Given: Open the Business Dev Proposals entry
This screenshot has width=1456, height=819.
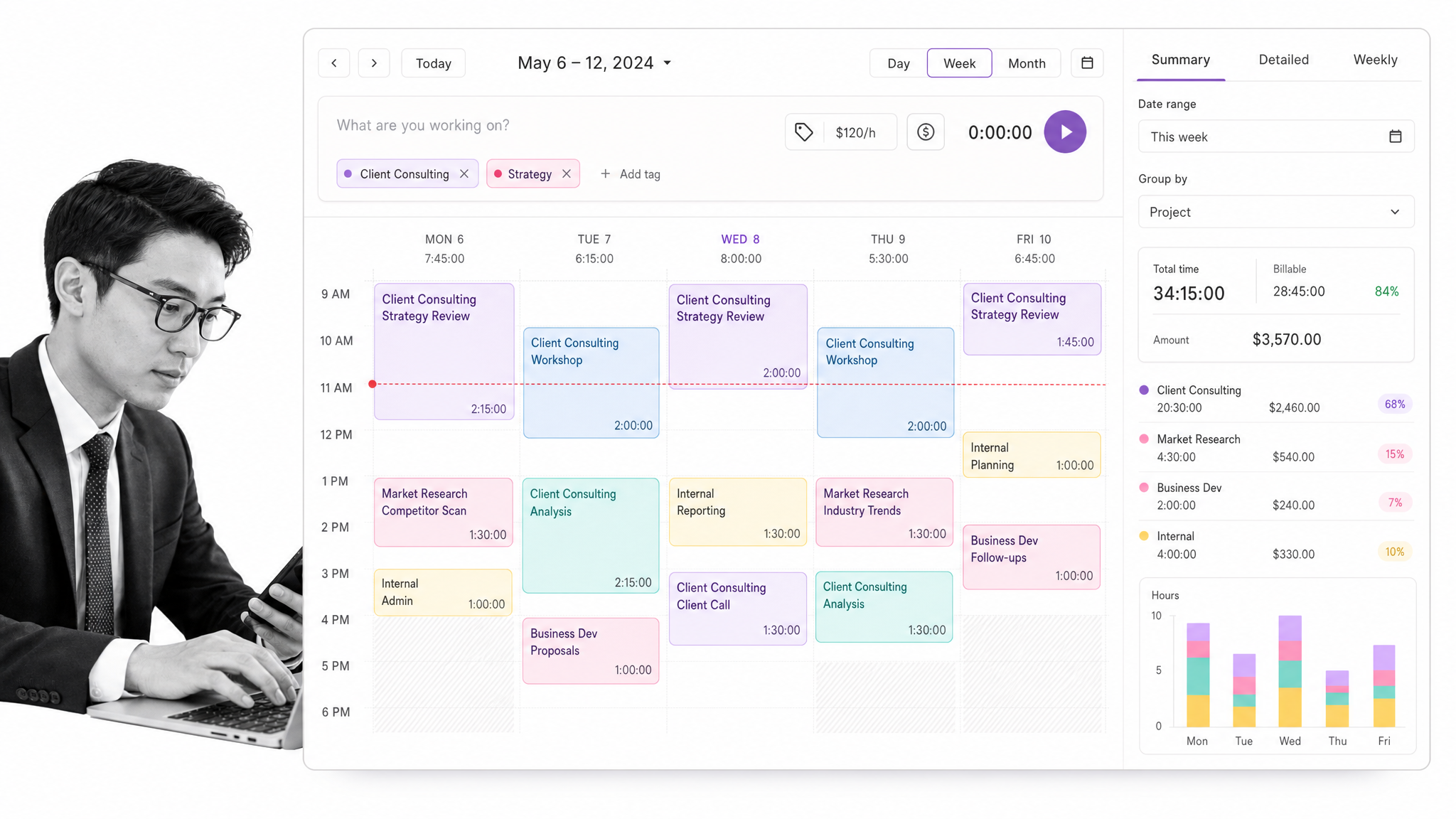Looking at the screenshot, I should click(591, 651).
